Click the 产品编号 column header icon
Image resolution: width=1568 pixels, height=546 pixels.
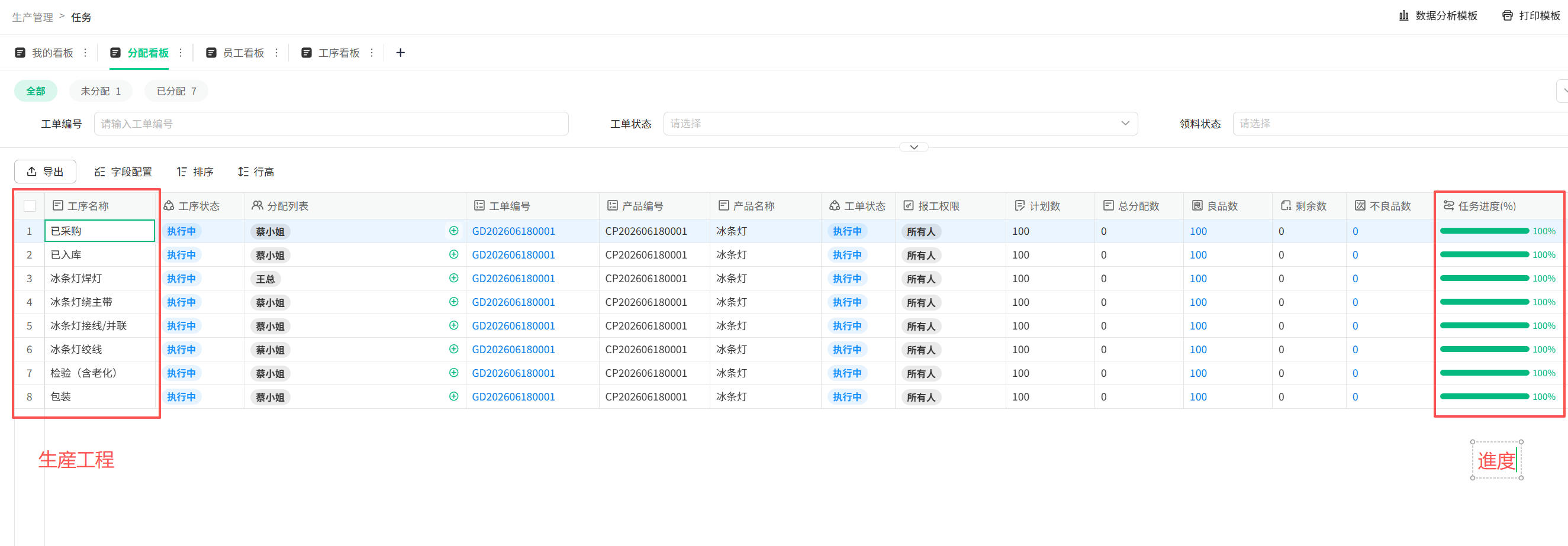pyautogui.click(x=613, y=206)
